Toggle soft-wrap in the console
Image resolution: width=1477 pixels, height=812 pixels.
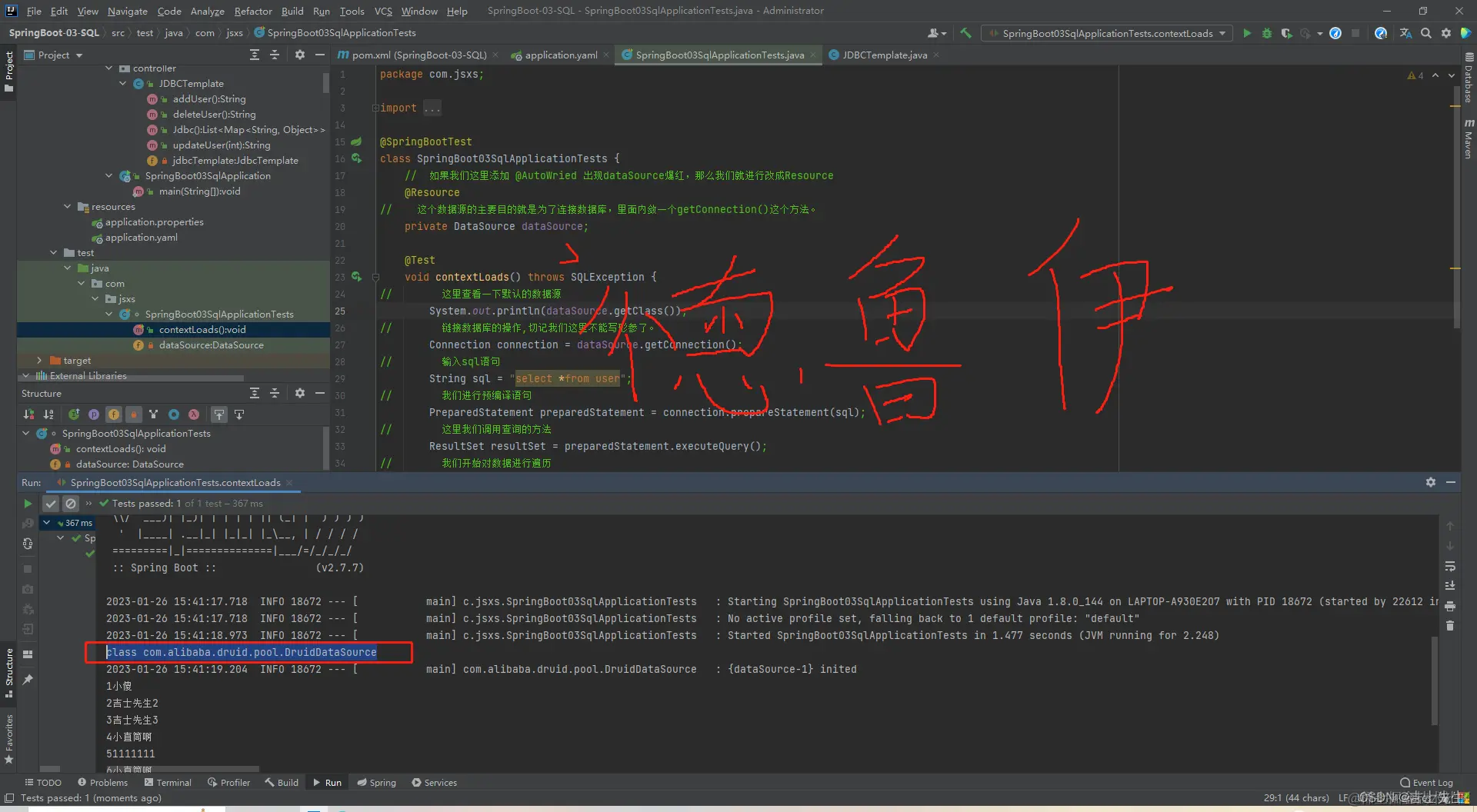click(1450, 566)
